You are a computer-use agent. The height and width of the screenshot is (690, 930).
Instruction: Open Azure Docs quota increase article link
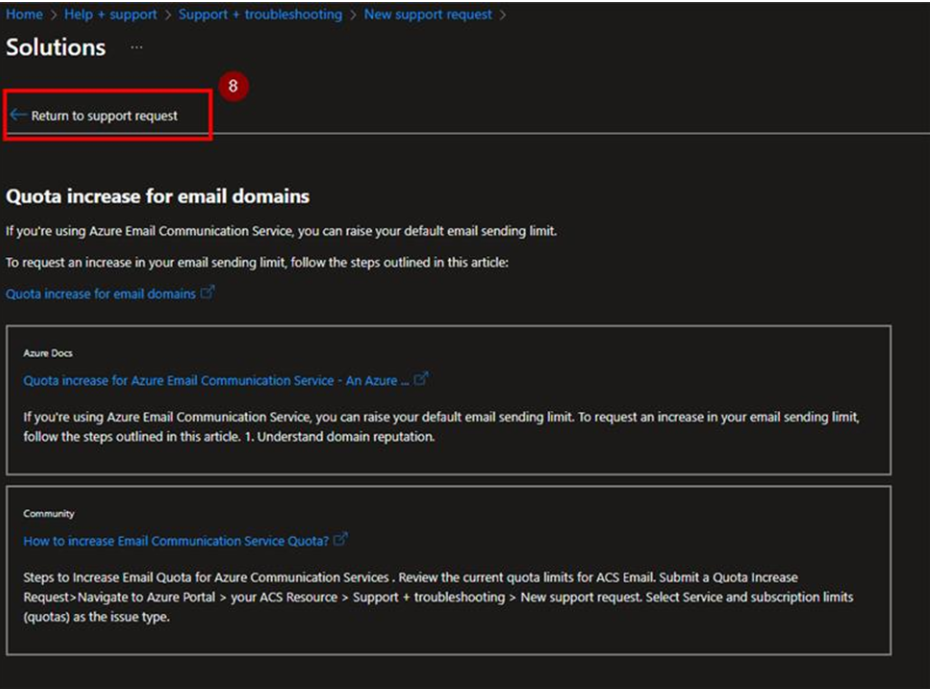(x=216, y=381)
